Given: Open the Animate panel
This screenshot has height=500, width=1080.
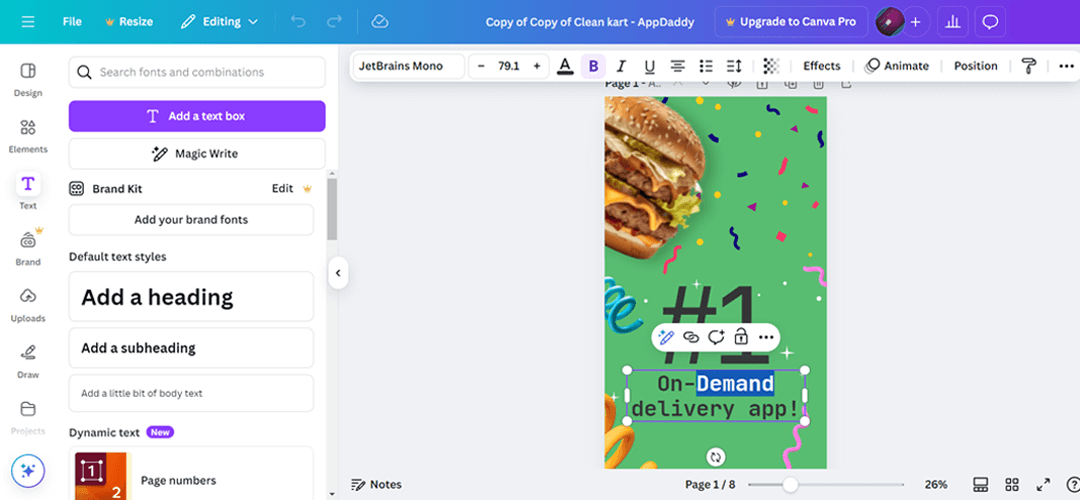Looking at the screenshot, I should [897, 66].
